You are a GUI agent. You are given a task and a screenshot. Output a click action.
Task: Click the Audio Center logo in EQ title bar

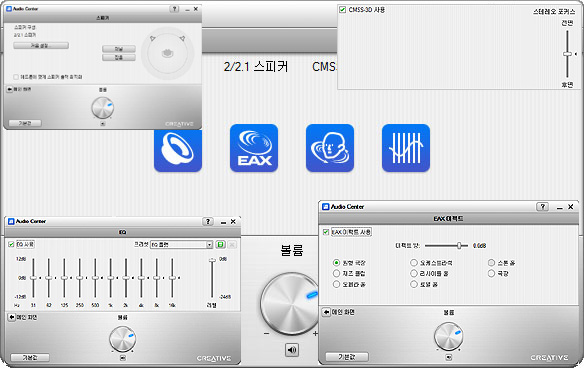click(11, 221)
